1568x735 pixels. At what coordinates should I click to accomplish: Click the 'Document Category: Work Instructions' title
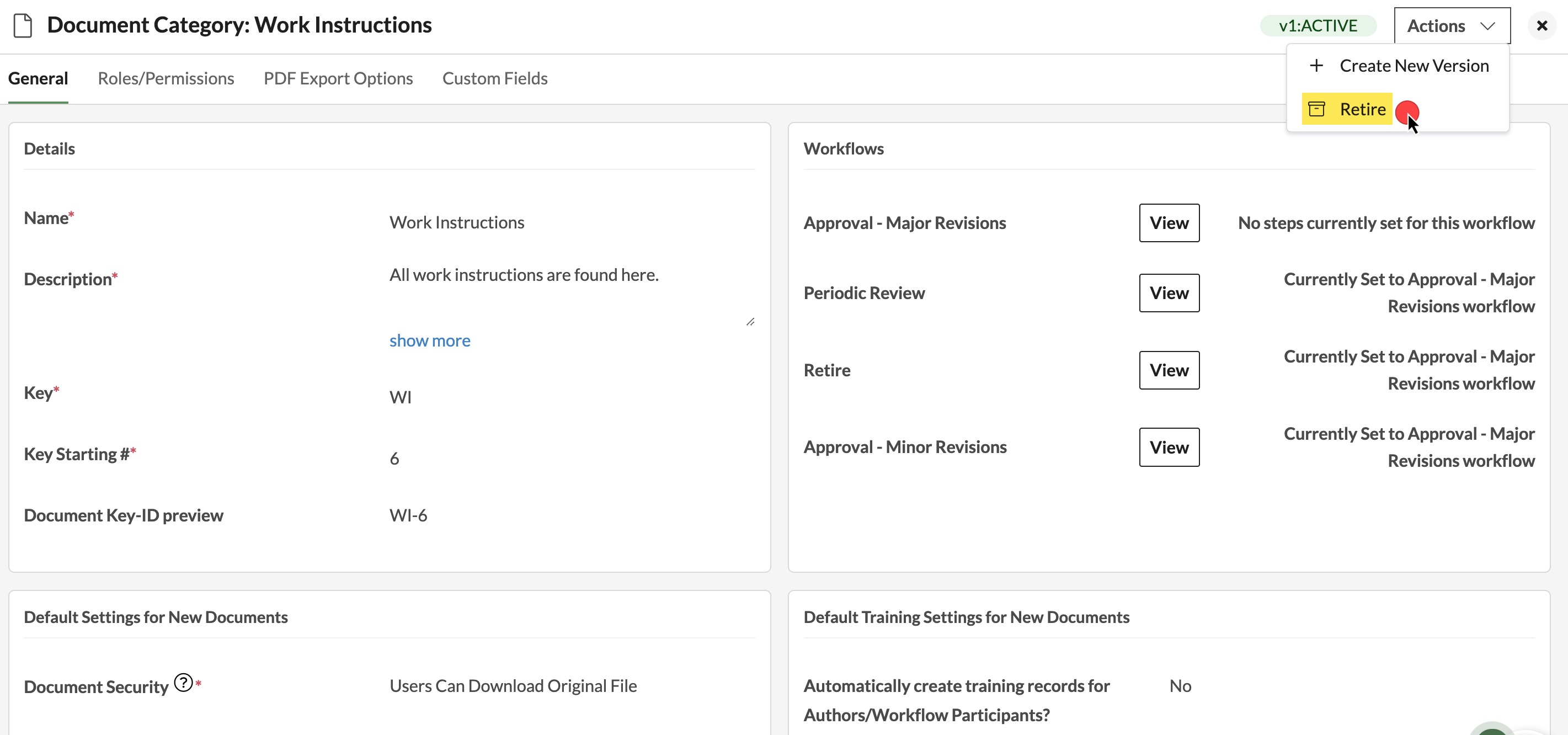point(239,25)
